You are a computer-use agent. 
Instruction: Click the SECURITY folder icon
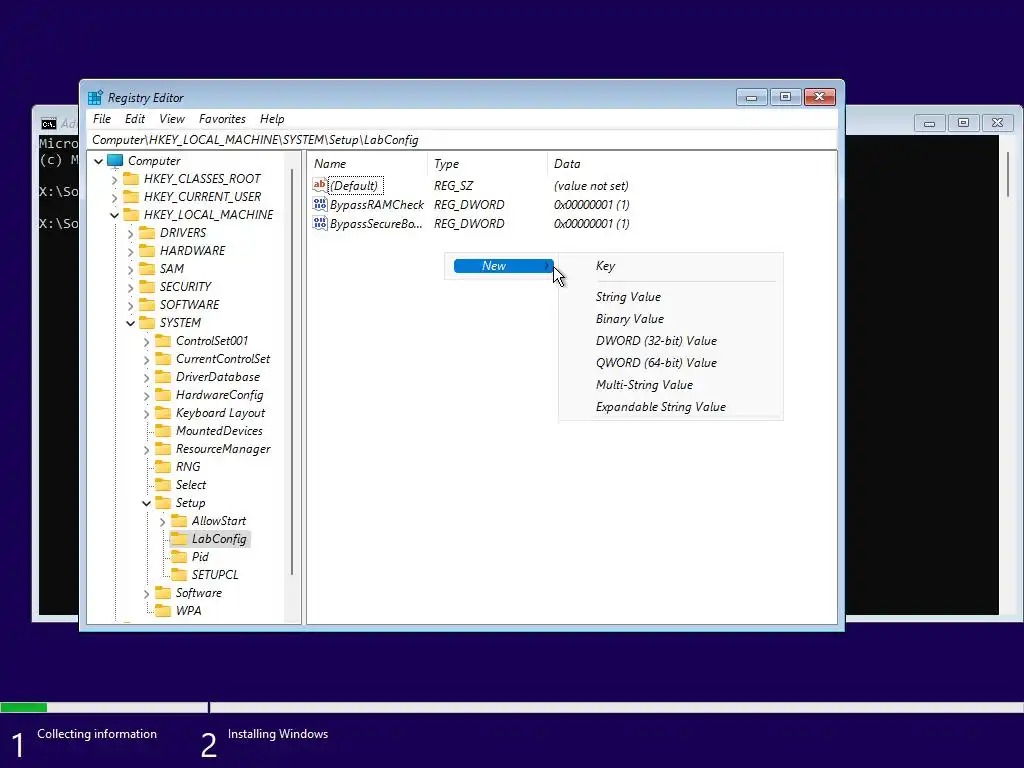tap(148, 287)
